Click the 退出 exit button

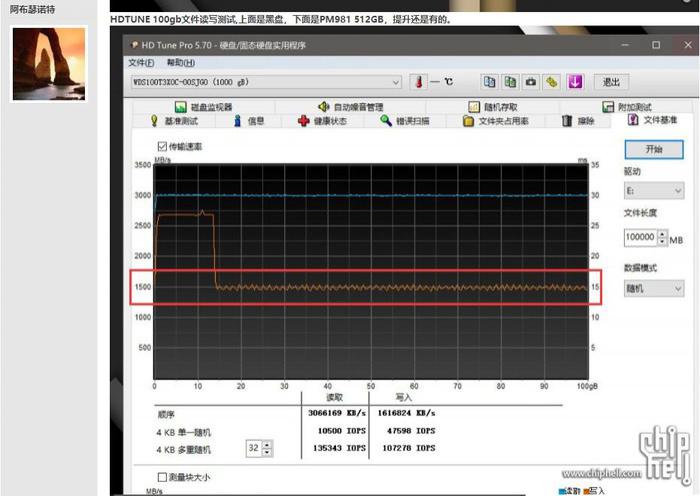(x=611, y=82)
